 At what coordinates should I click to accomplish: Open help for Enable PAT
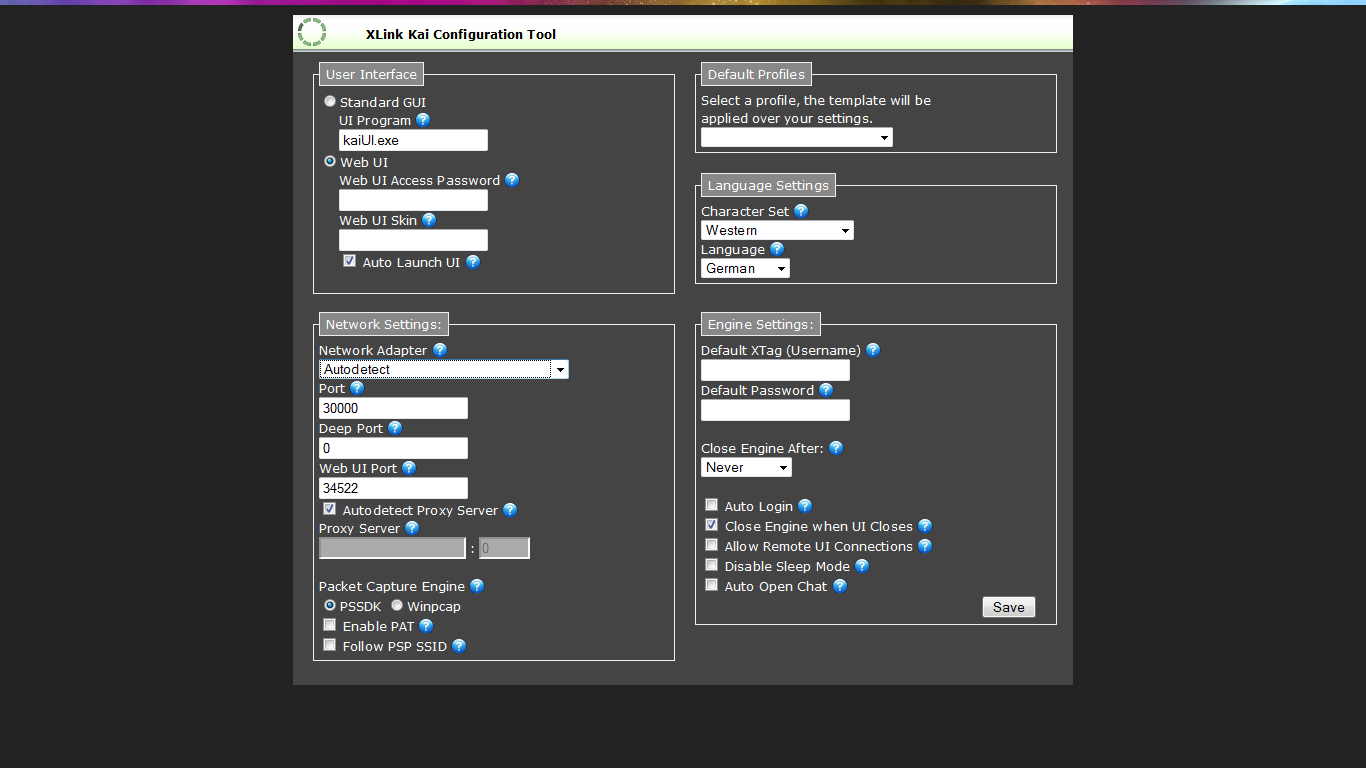426,626
